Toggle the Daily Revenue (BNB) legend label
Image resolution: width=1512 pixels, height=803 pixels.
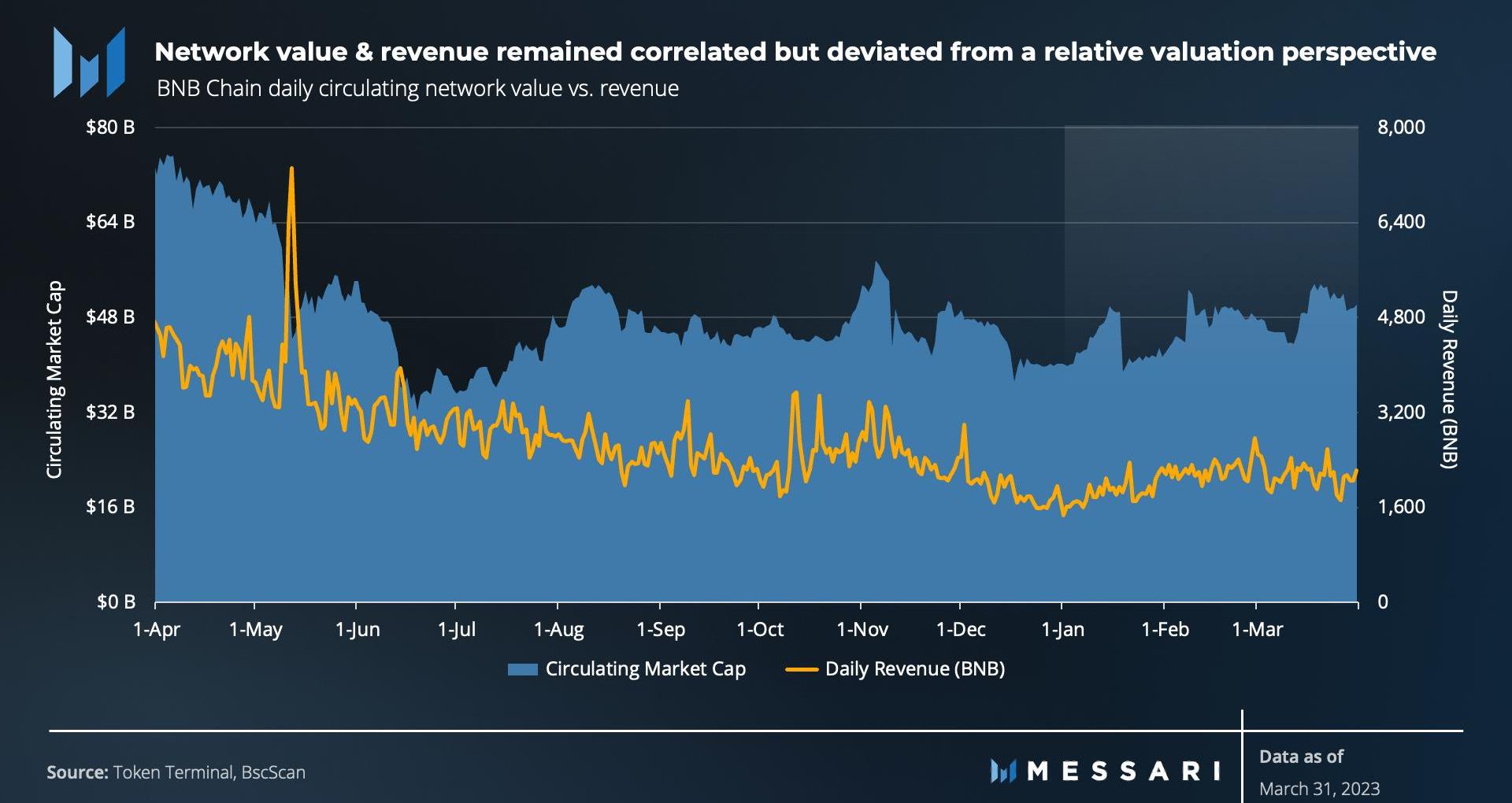(914, 669)
